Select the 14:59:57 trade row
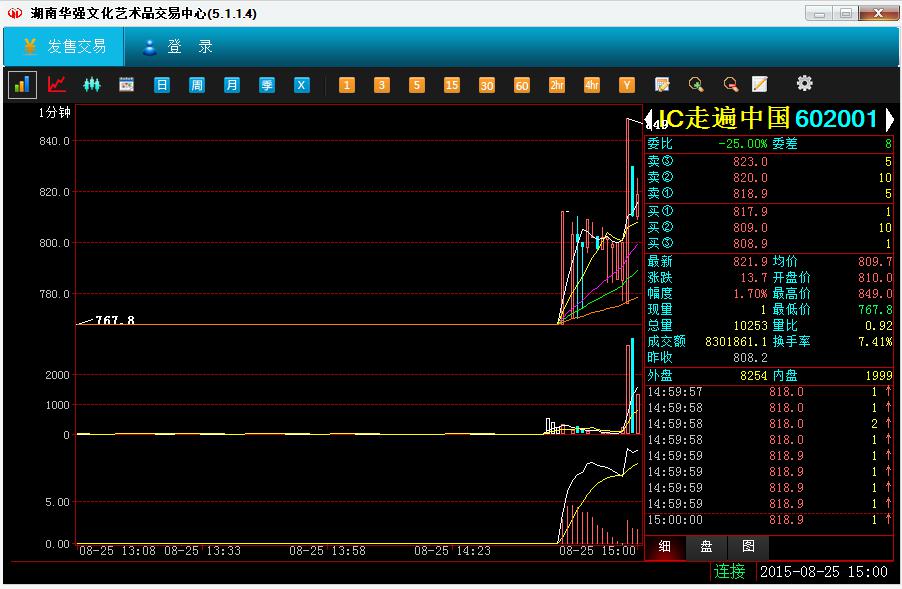This screenshot has width=902, height=589. point(769,392)
